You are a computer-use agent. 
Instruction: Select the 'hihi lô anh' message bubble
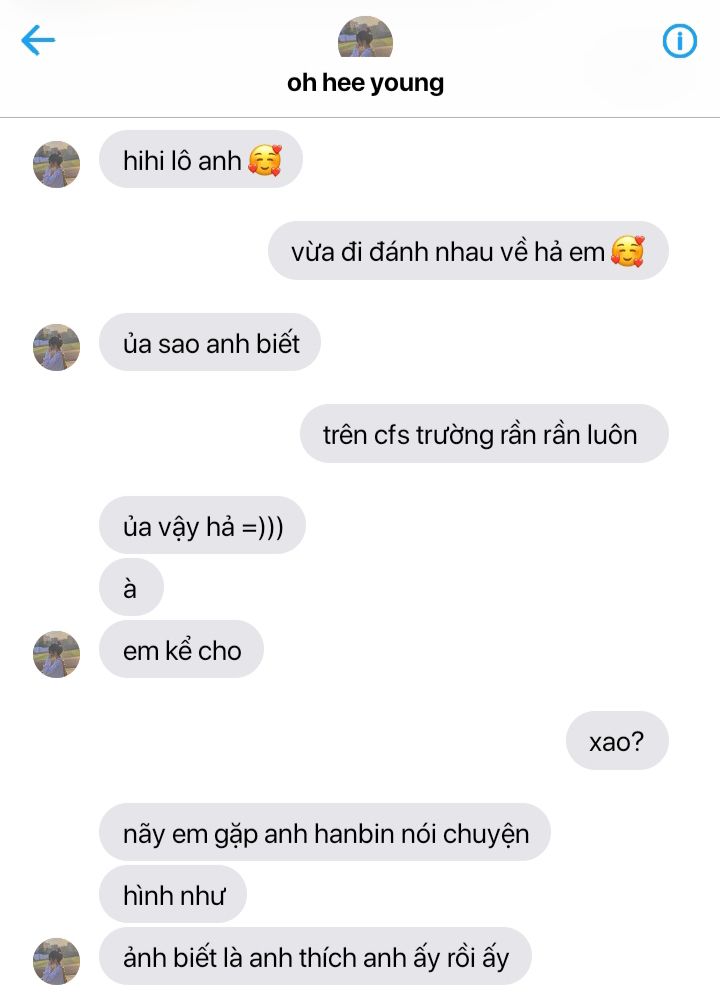(201, 159)
